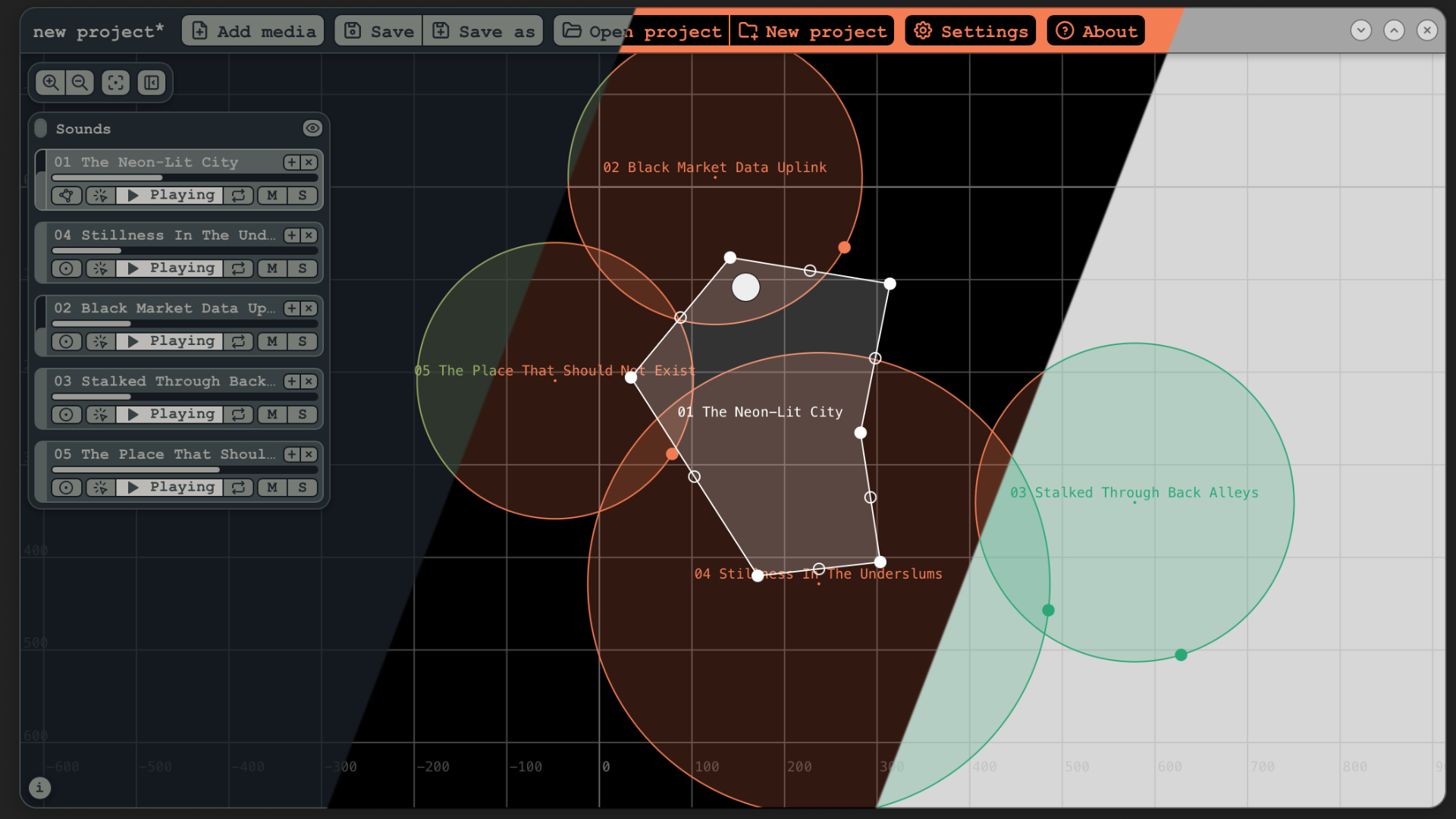Viewport: 1456px width, 819px height.
Task: Select the 02 Black Market Data Uplink label
Action: point(714,168)
